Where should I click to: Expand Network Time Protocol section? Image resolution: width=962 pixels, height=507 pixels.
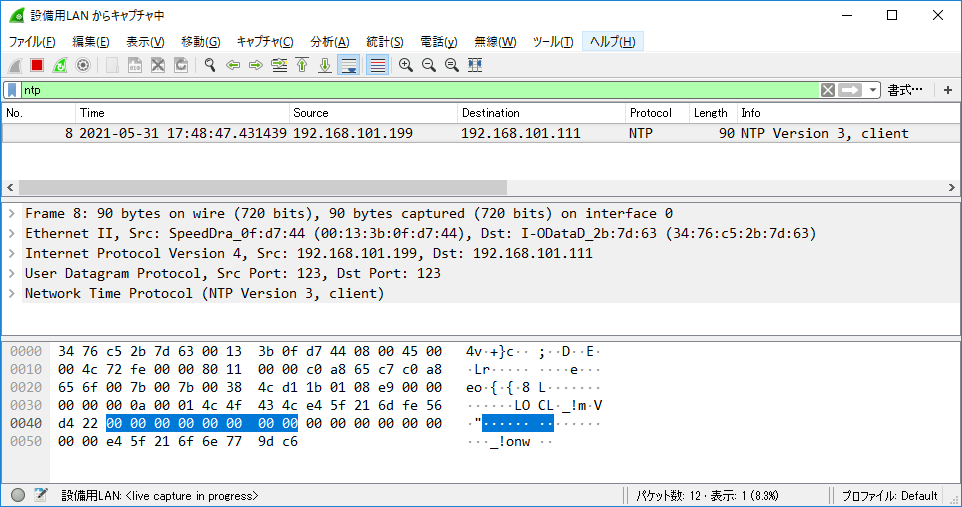click(x=12, y=293)
